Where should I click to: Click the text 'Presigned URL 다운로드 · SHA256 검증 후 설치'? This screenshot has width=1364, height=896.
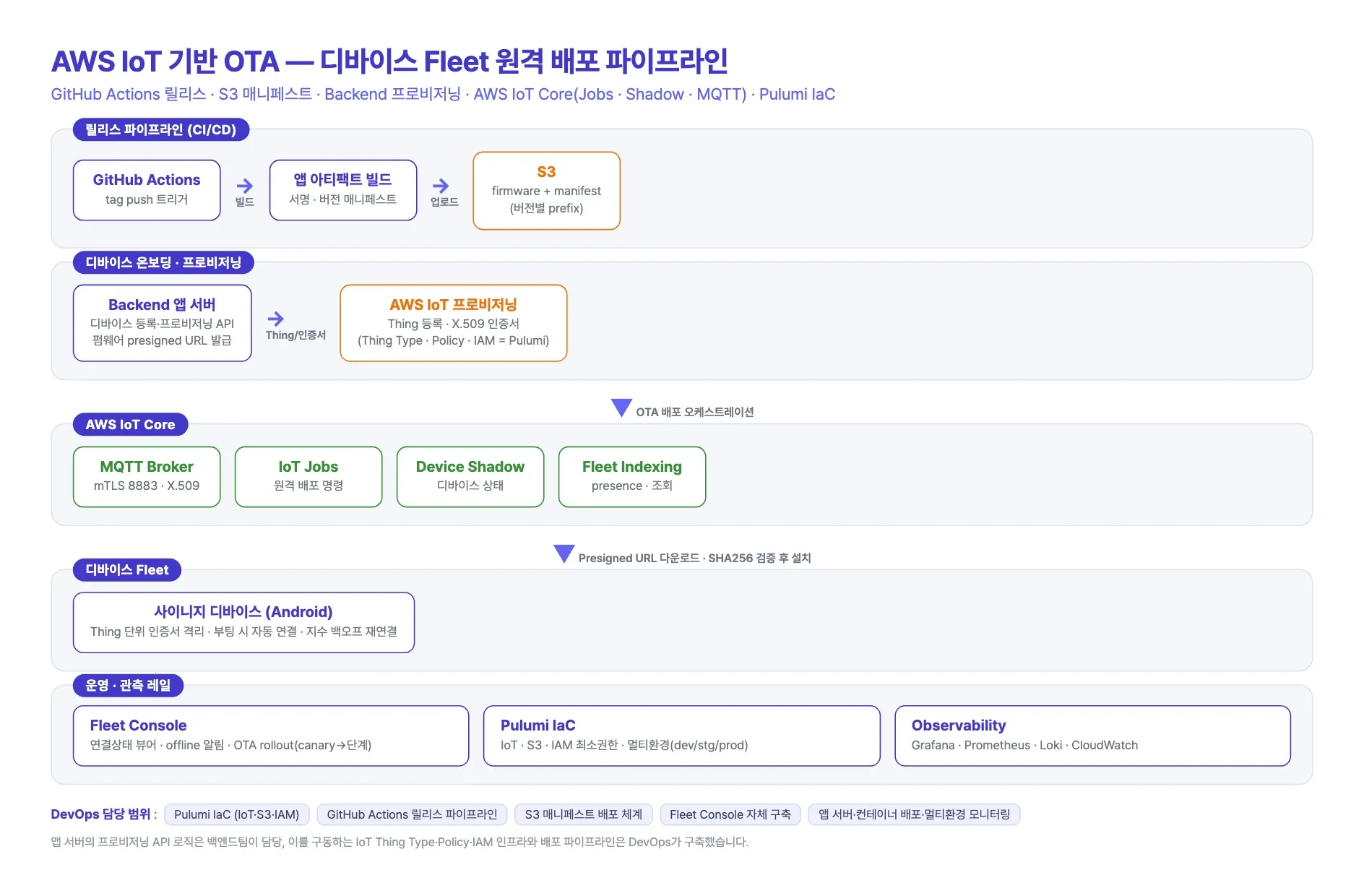[x=695, y=558]
